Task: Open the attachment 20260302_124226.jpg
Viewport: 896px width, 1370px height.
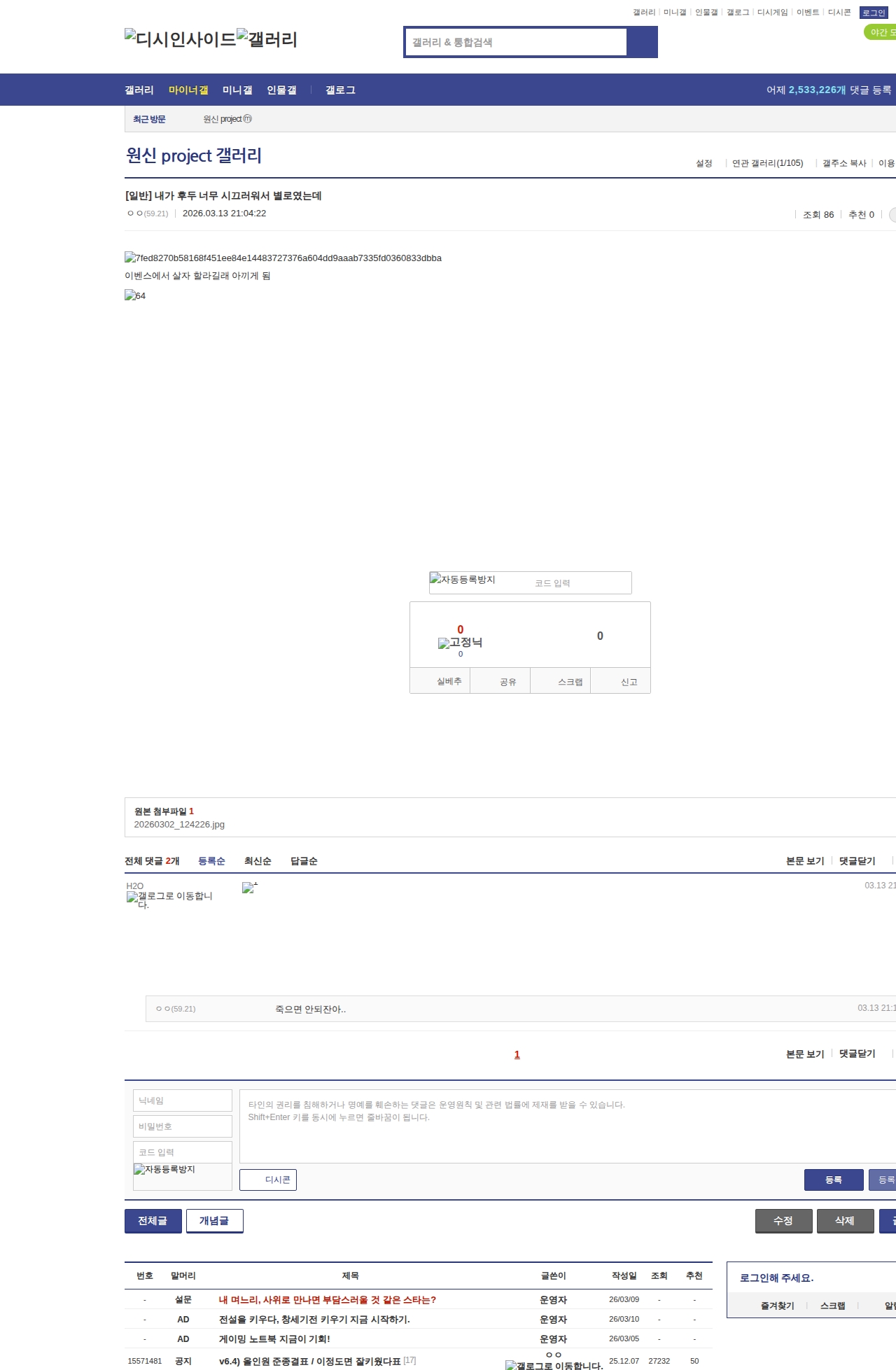Action: (x=179, y=824)
